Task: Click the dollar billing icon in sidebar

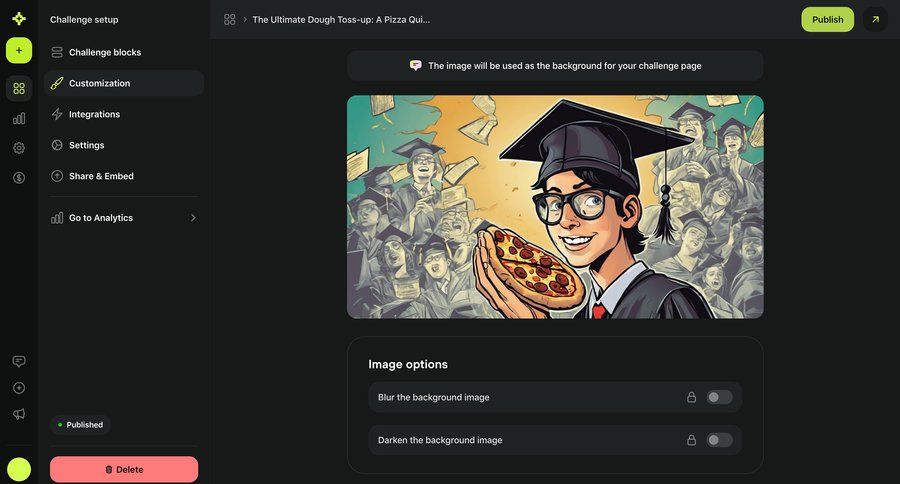Action: pyautogui.click(x=19, y=178)
